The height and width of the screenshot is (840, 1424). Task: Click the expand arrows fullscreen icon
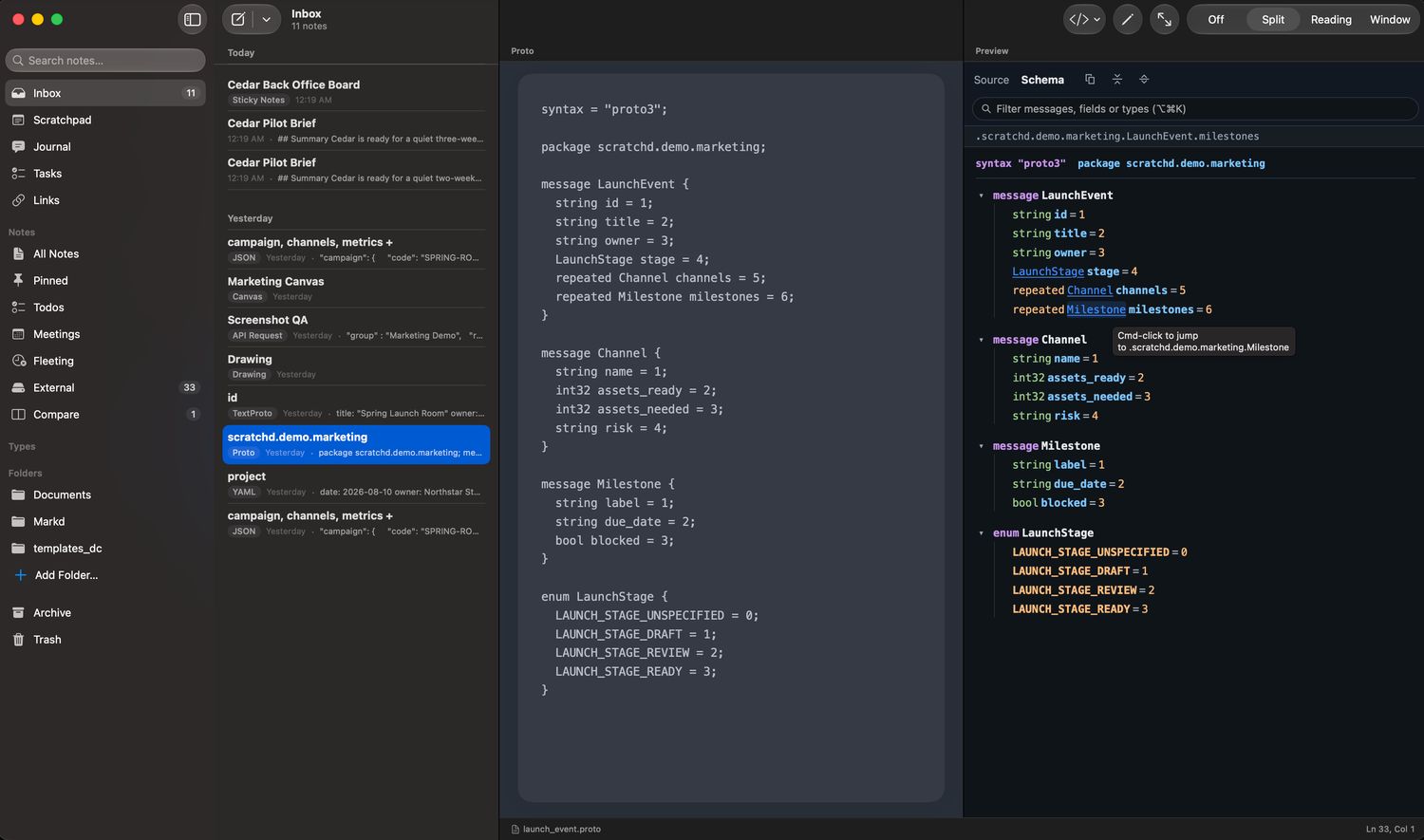click(x=1164, y=19)
